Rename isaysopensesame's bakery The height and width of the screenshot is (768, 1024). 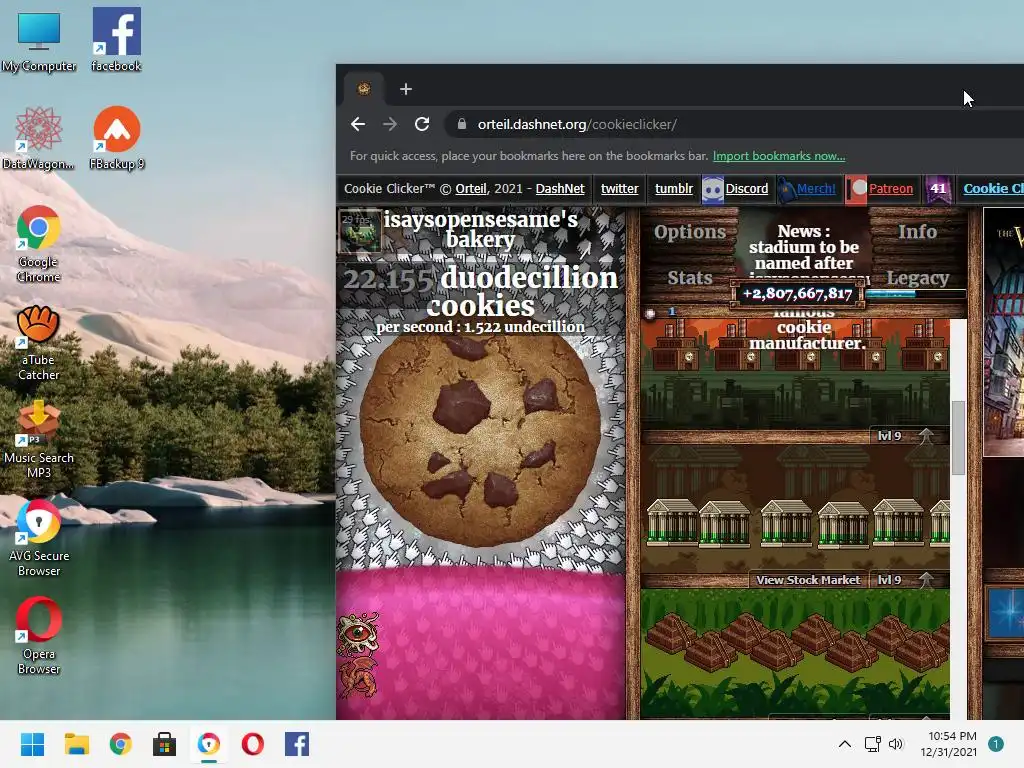(480, 229)
